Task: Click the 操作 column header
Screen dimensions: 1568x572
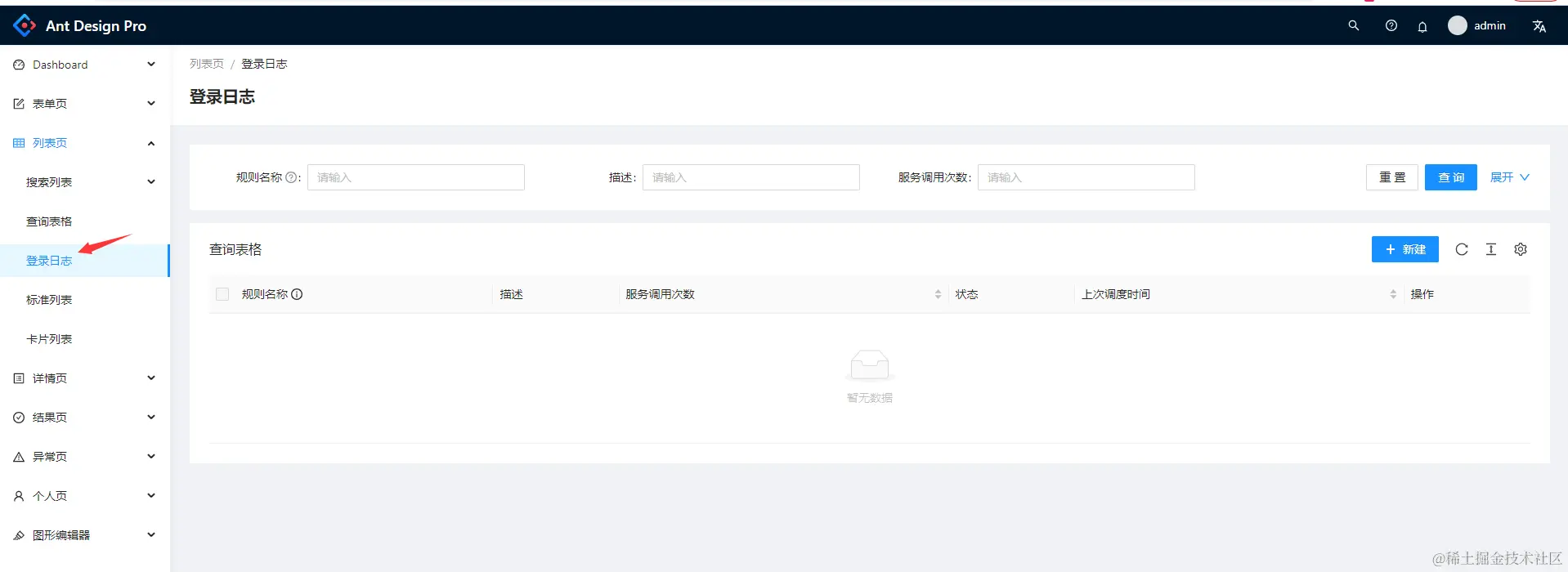Action: (1422, 294)
